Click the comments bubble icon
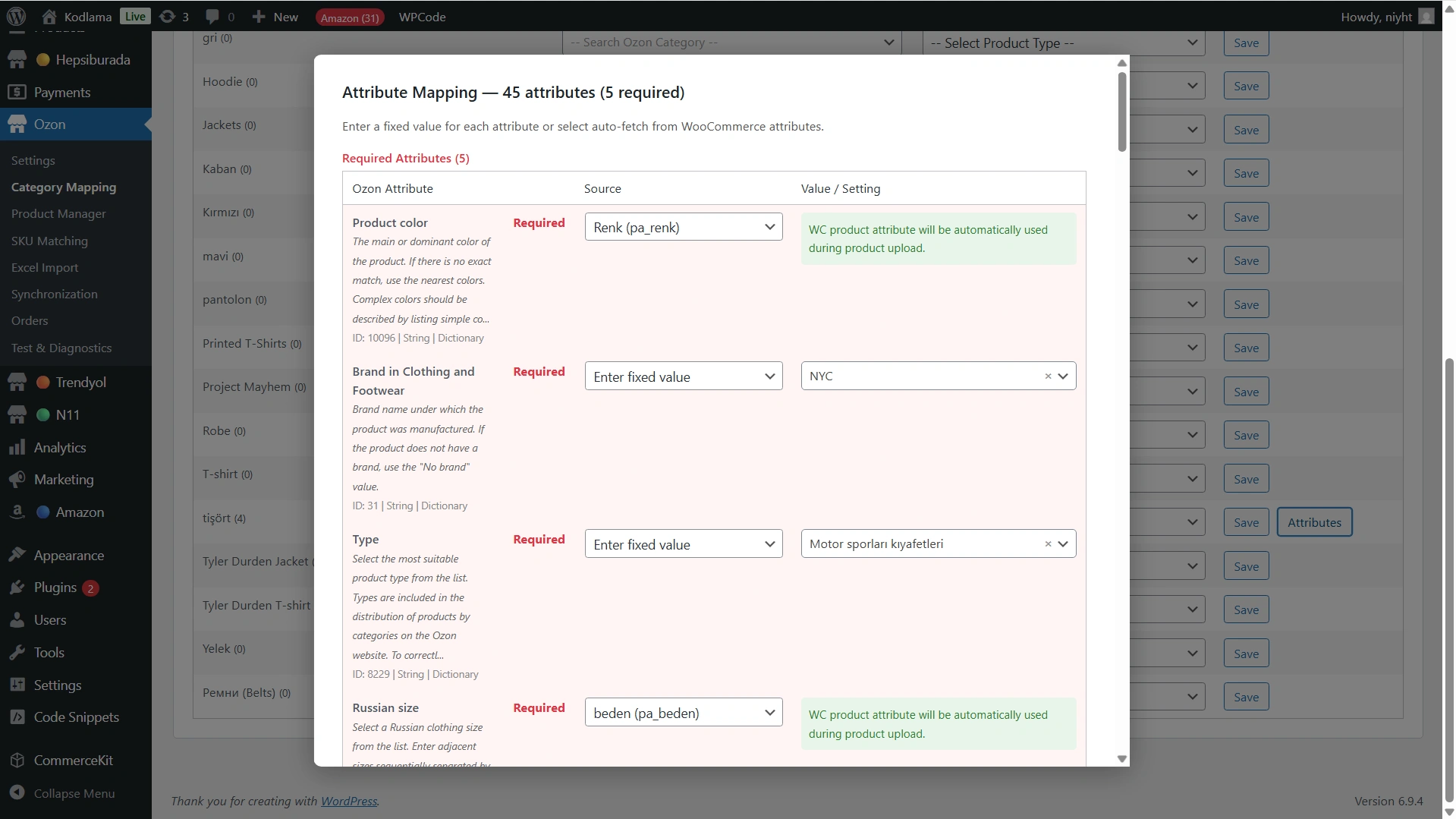Viewport: 1456px width, 819px height. tap(213, 16)
